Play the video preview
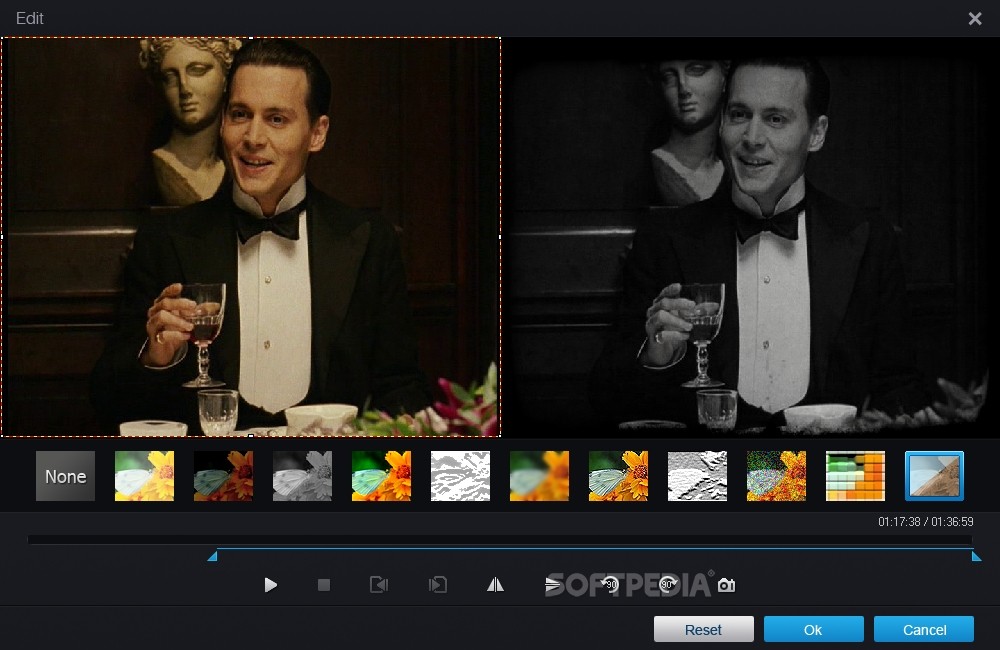 point(270,584)
